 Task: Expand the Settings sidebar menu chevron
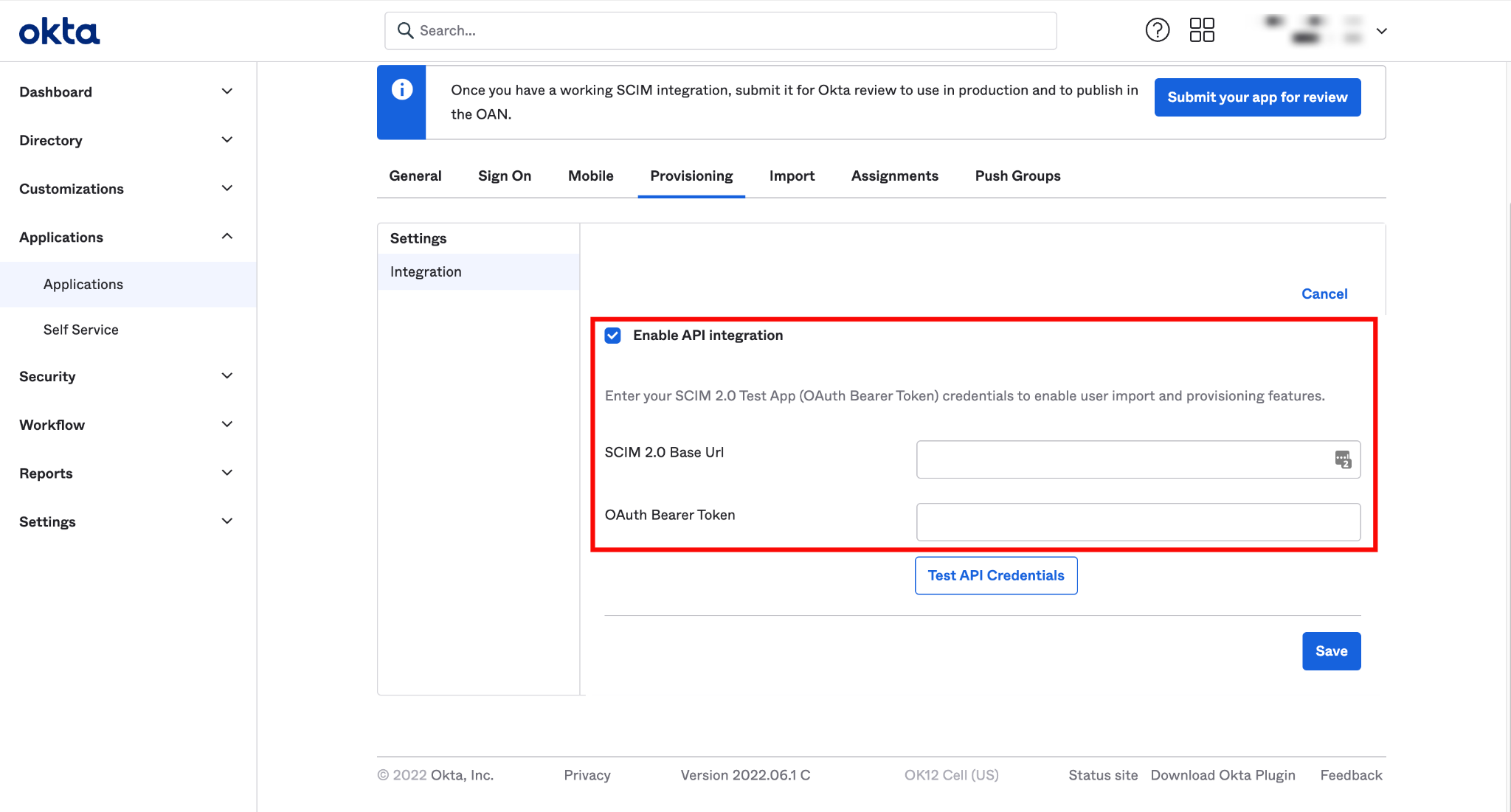click(227, 521)
